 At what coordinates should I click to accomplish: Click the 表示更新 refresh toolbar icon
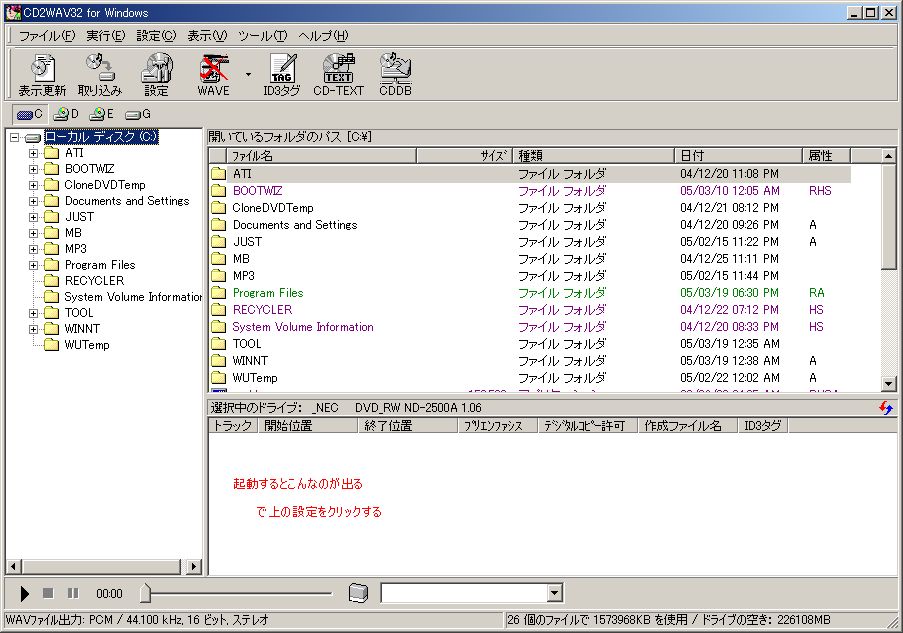click(x=42, y=75)
